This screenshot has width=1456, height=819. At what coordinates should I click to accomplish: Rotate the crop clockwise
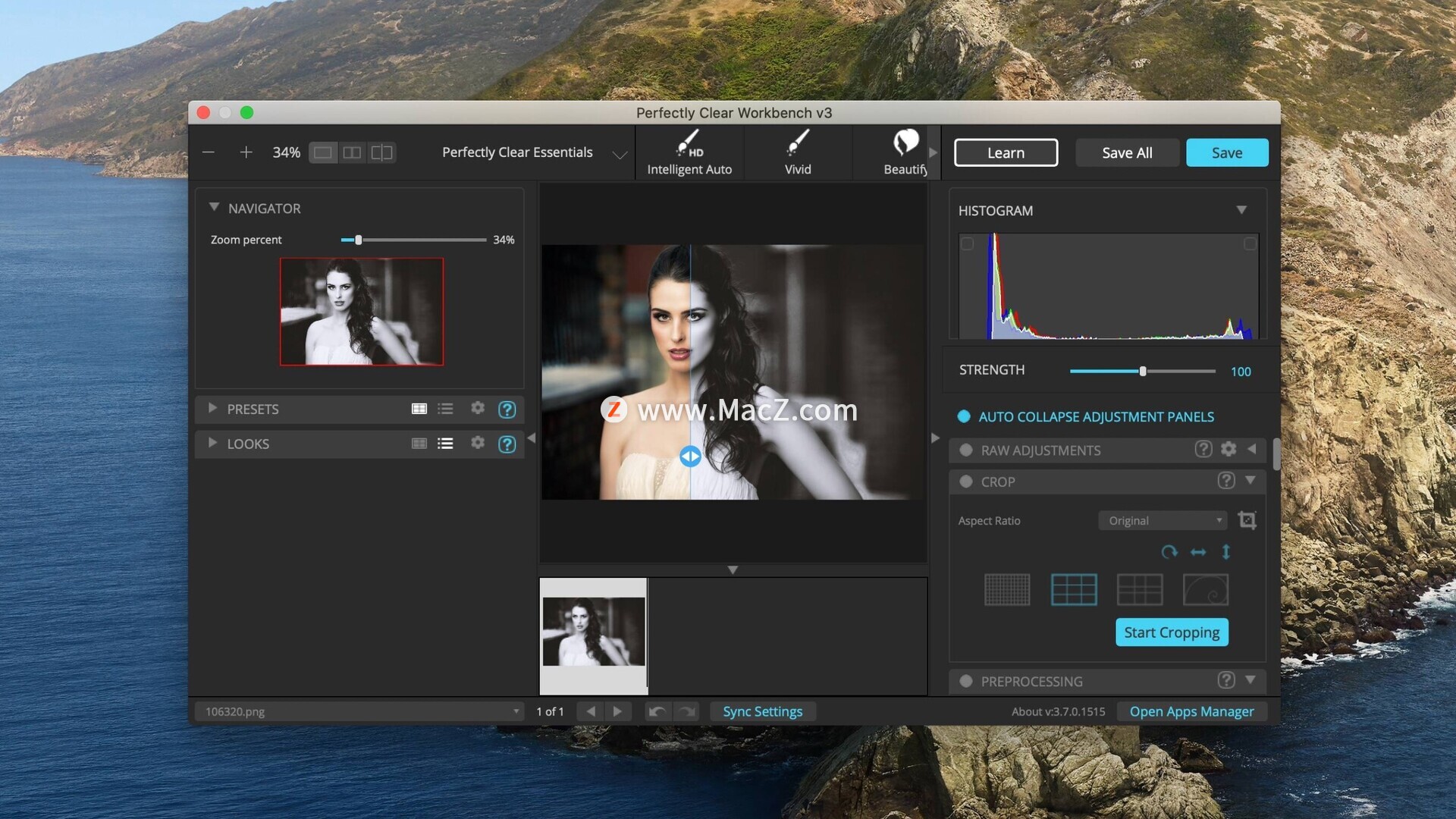click(1169, 552)
